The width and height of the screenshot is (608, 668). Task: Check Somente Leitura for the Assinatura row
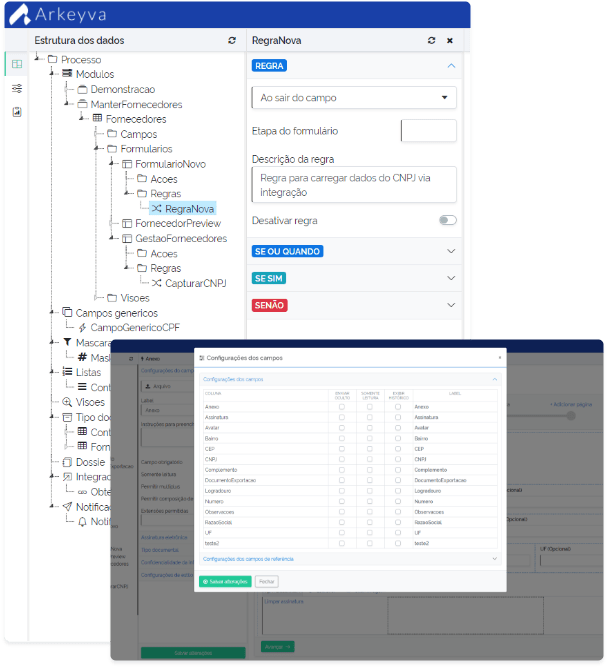click(370, 418)
